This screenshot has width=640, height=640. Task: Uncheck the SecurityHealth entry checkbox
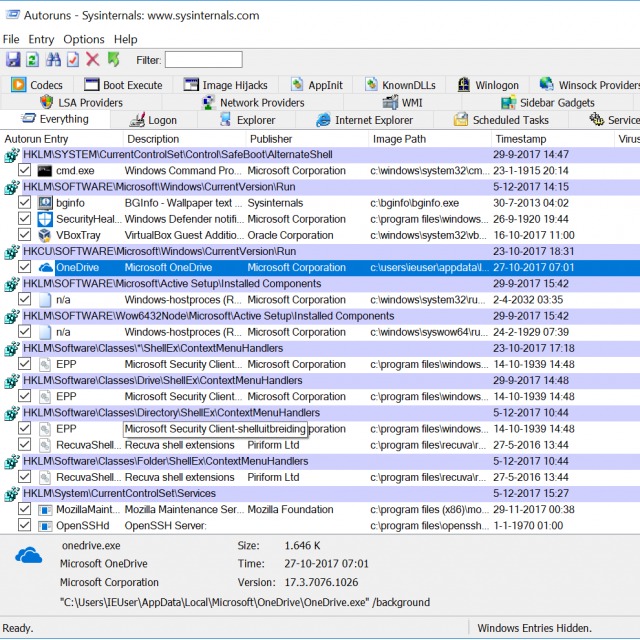coord(24,218)
